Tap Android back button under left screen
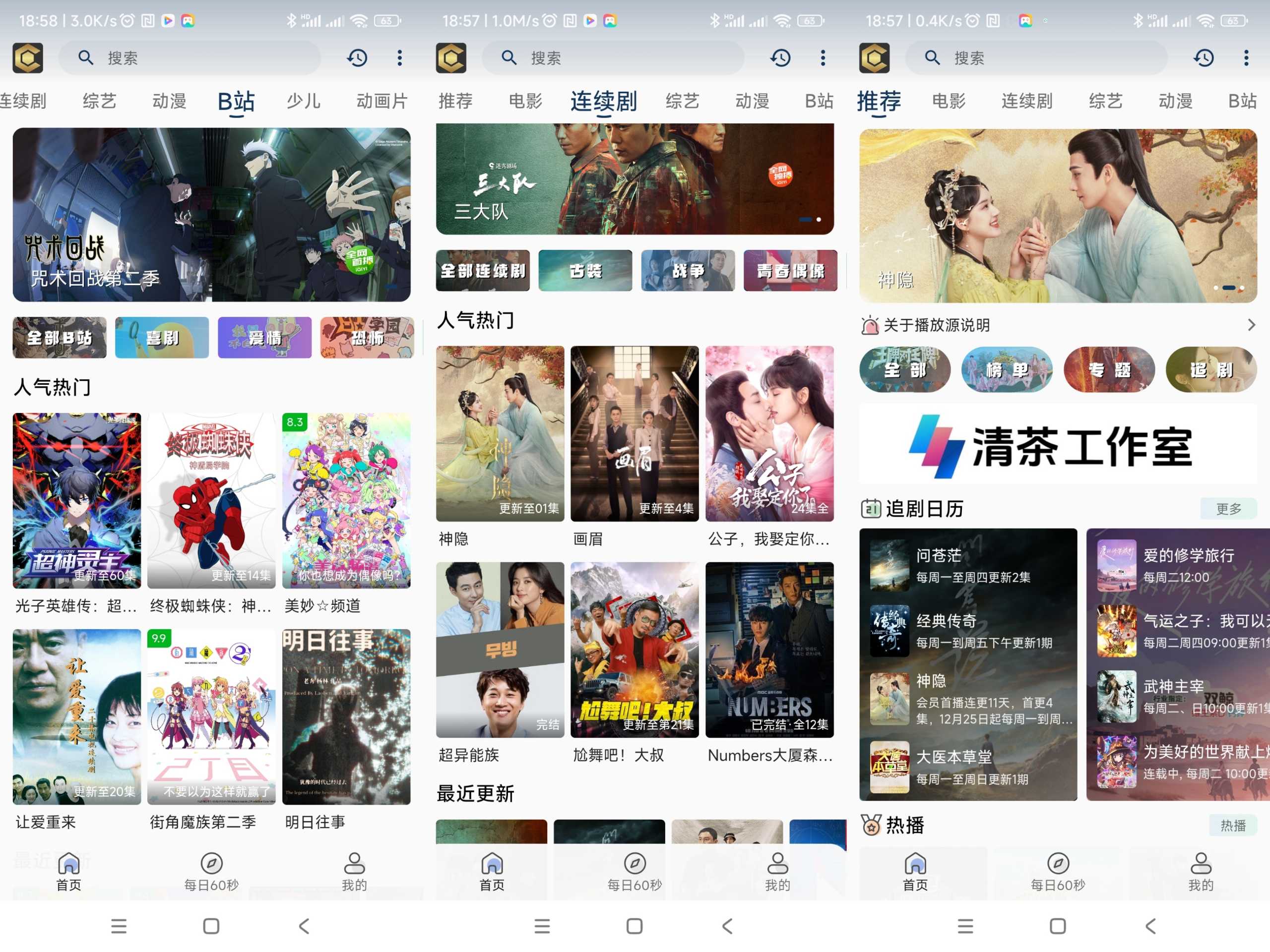Viewport: 1270px width, 952px height. point(304,926)
